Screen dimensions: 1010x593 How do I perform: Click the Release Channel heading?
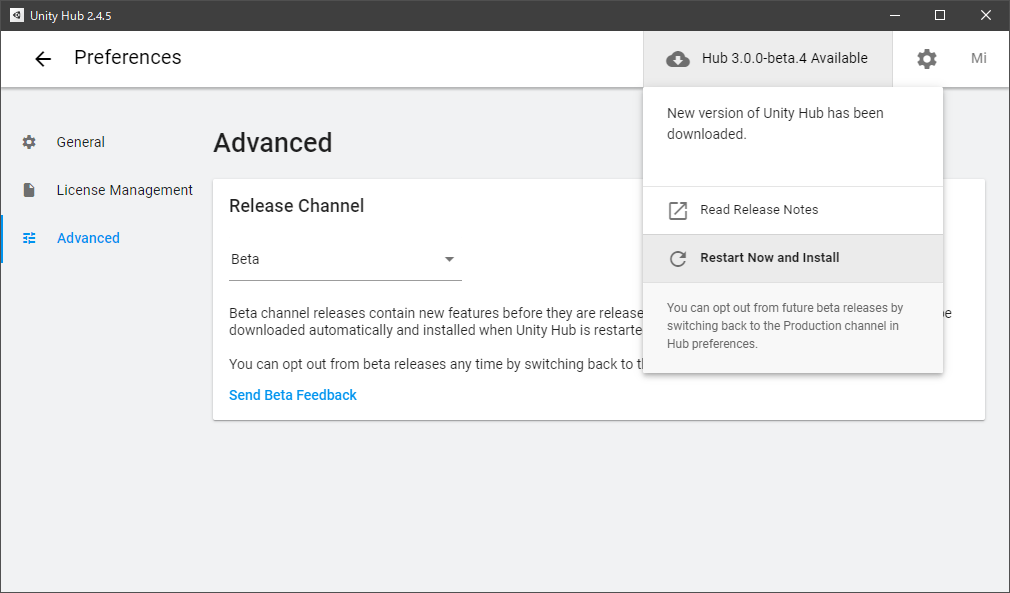coord(297,206)
